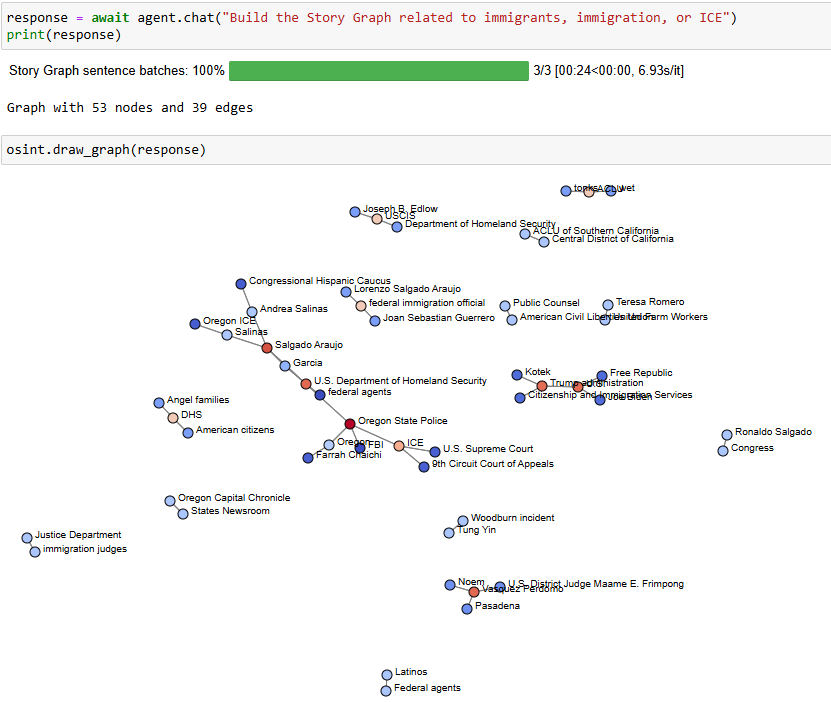Click the Garcia node
The height and width of the screenshot is (702, 831).
[x=285, y=366]
